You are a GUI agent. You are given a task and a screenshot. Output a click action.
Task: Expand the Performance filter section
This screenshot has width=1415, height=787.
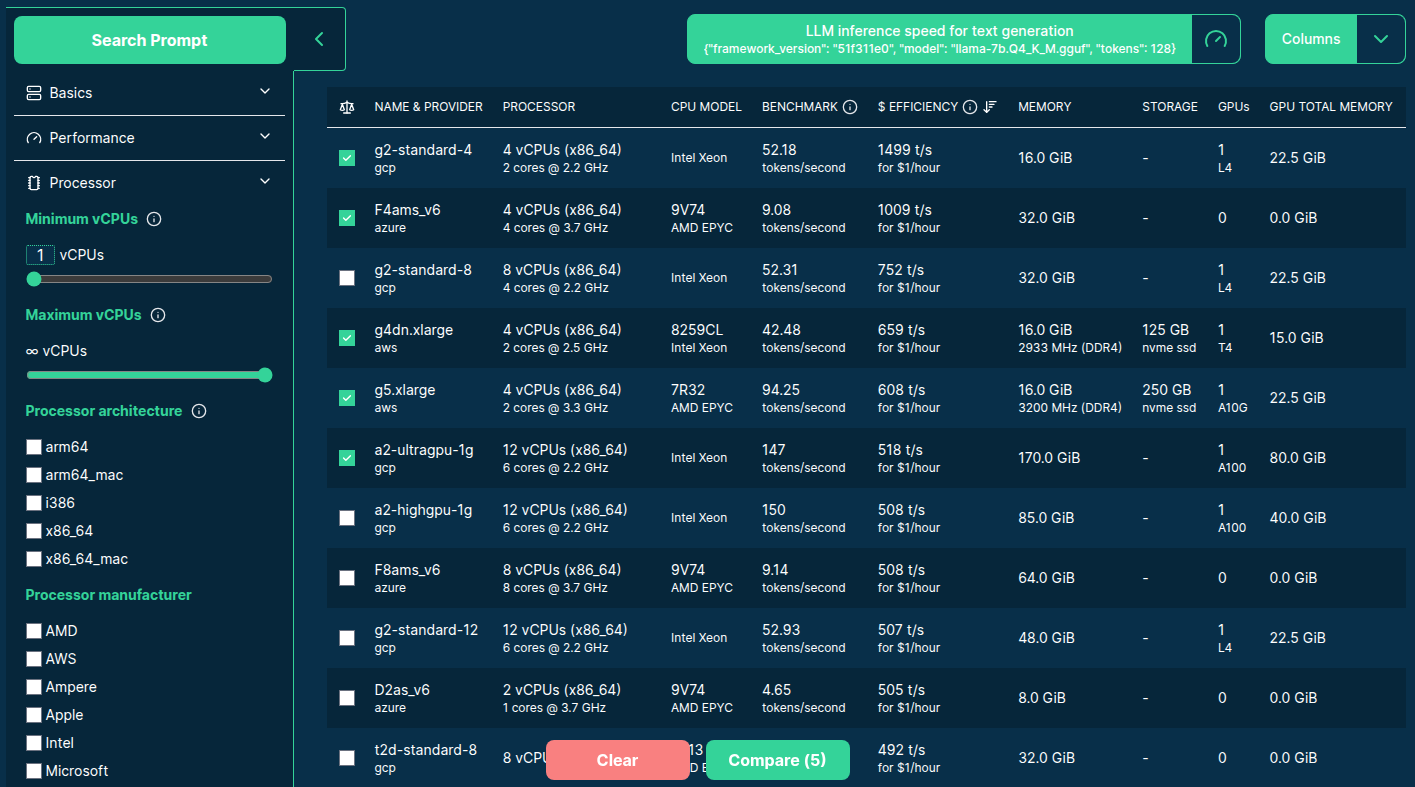[149, 138]
